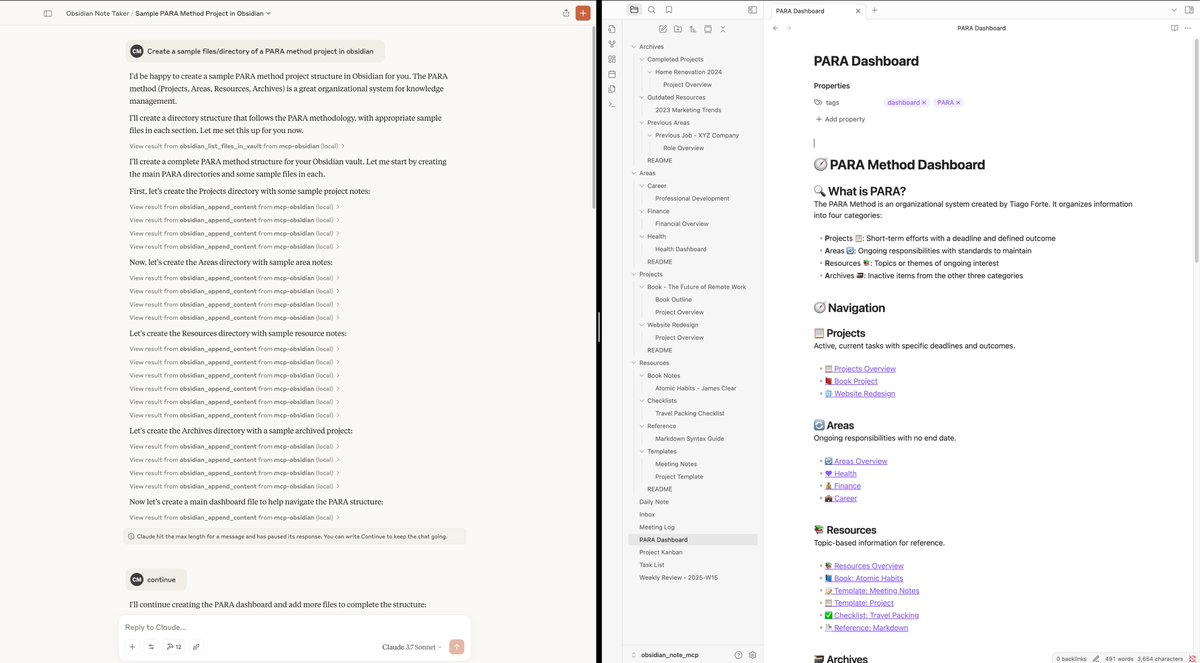Screen dimensions: 1200x663
Task: Open Obsidian help icon beside vault name
Action: 738,655
